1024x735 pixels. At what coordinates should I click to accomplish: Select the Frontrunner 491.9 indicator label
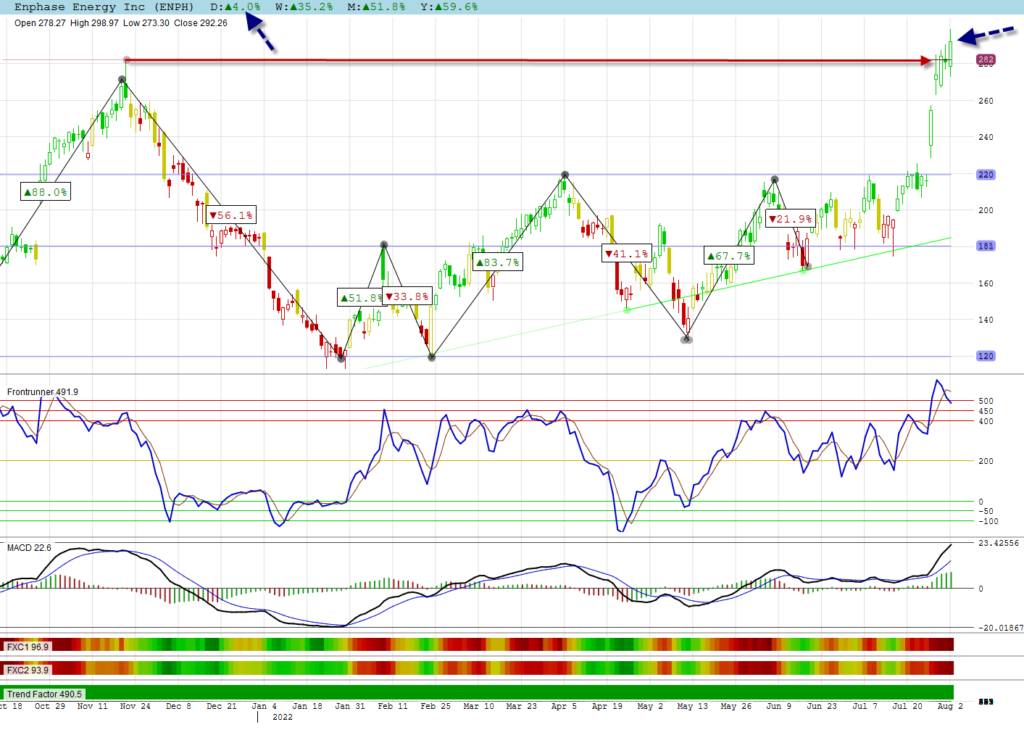(x=42, y=392)
